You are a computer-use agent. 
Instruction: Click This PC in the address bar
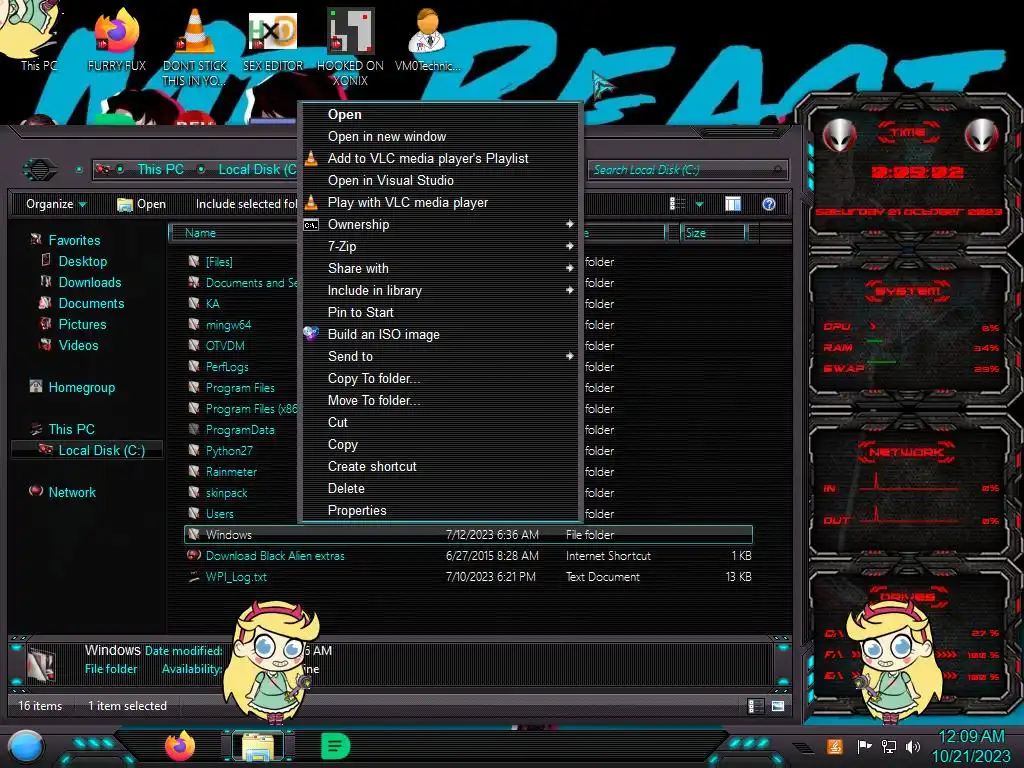coord(160,169)
